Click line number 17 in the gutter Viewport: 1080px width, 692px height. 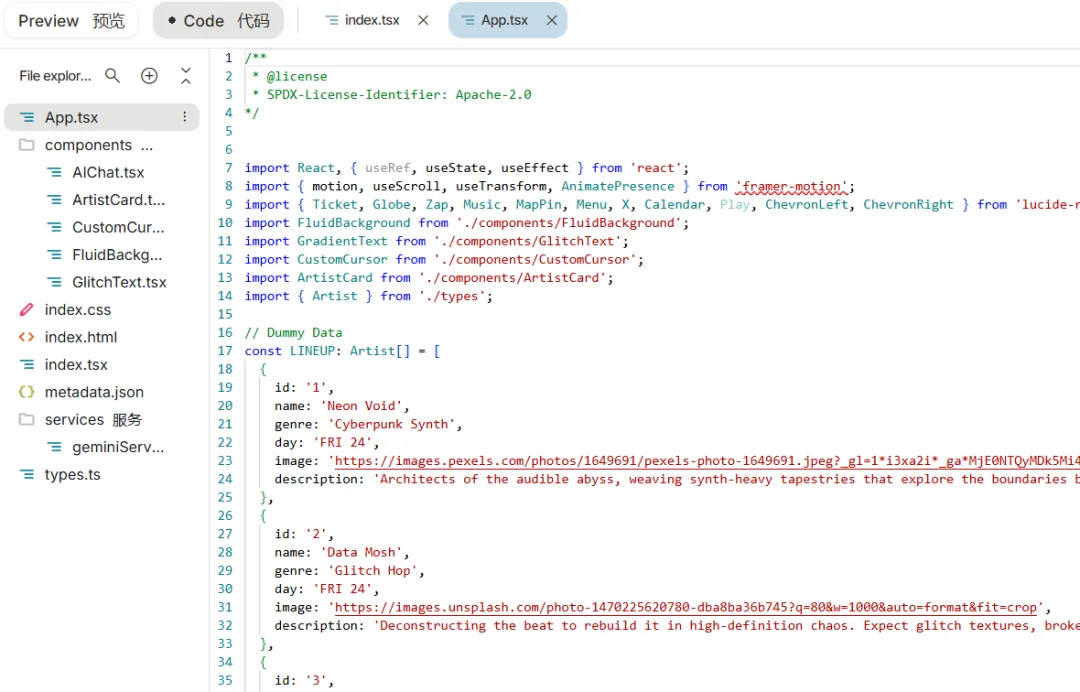225,351
